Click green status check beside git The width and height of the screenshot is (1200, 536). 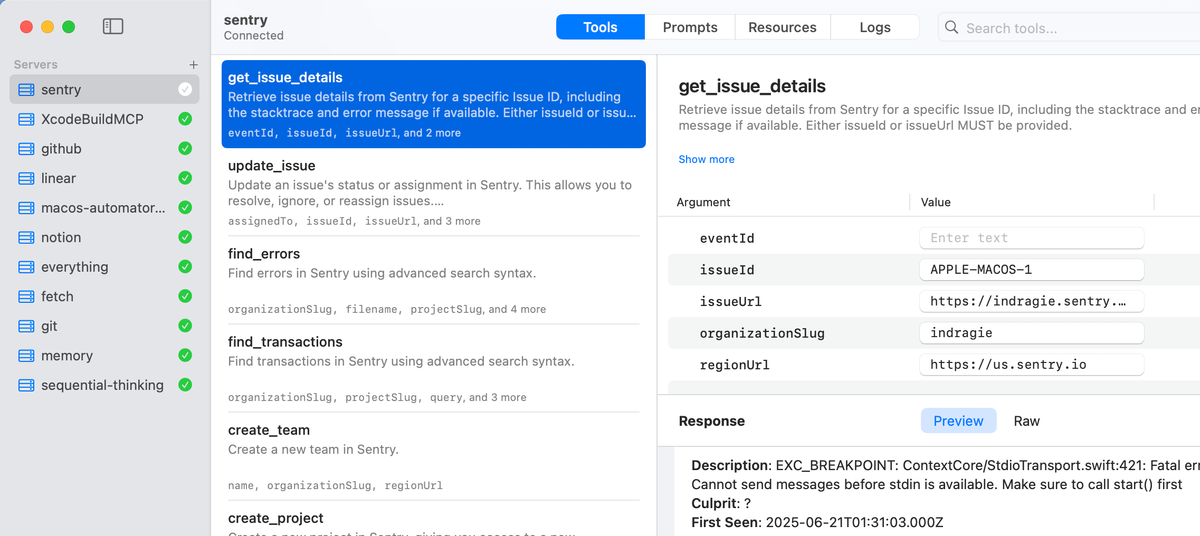click(185, 326)
